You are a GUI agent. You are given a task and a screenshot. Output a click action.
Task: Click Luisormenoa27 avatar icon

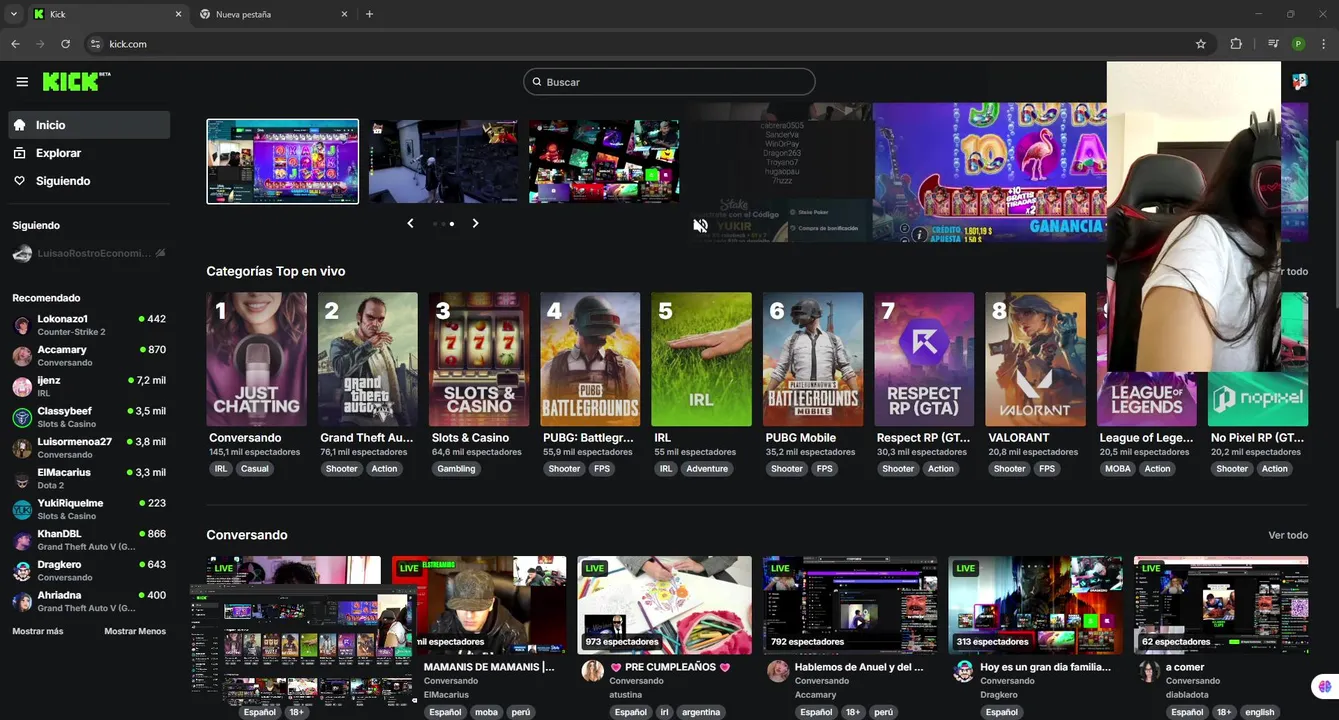pos(22,448)
